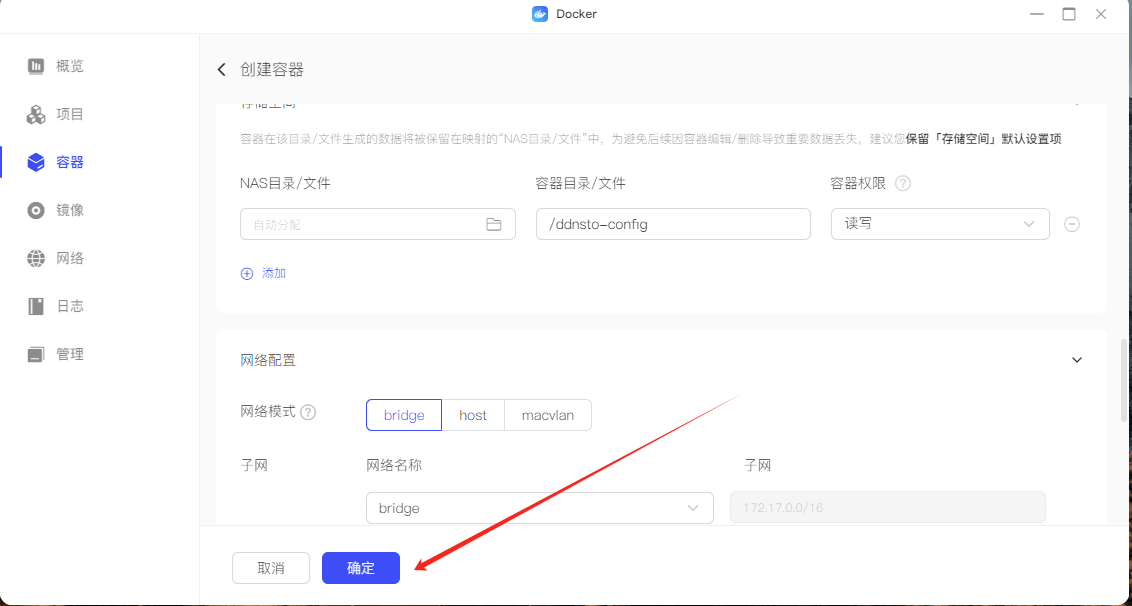Image resolution: width=1132 pixels, height=606 pixels.
Task: Collapse the 网络配置 section chevron
Action: [1077, 360]
